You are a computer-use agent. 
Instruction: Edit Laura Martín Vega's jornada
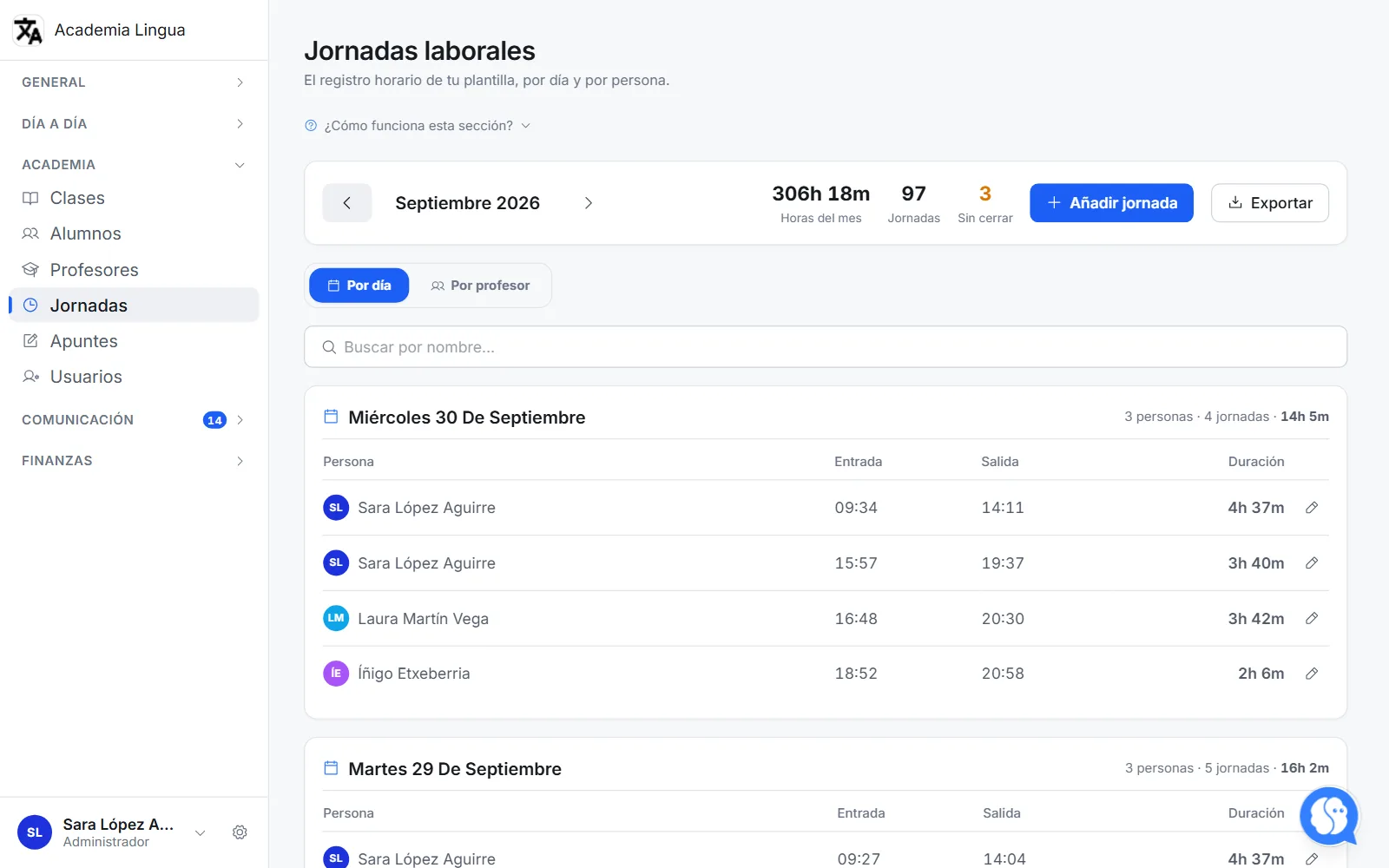click(1312, 619)
